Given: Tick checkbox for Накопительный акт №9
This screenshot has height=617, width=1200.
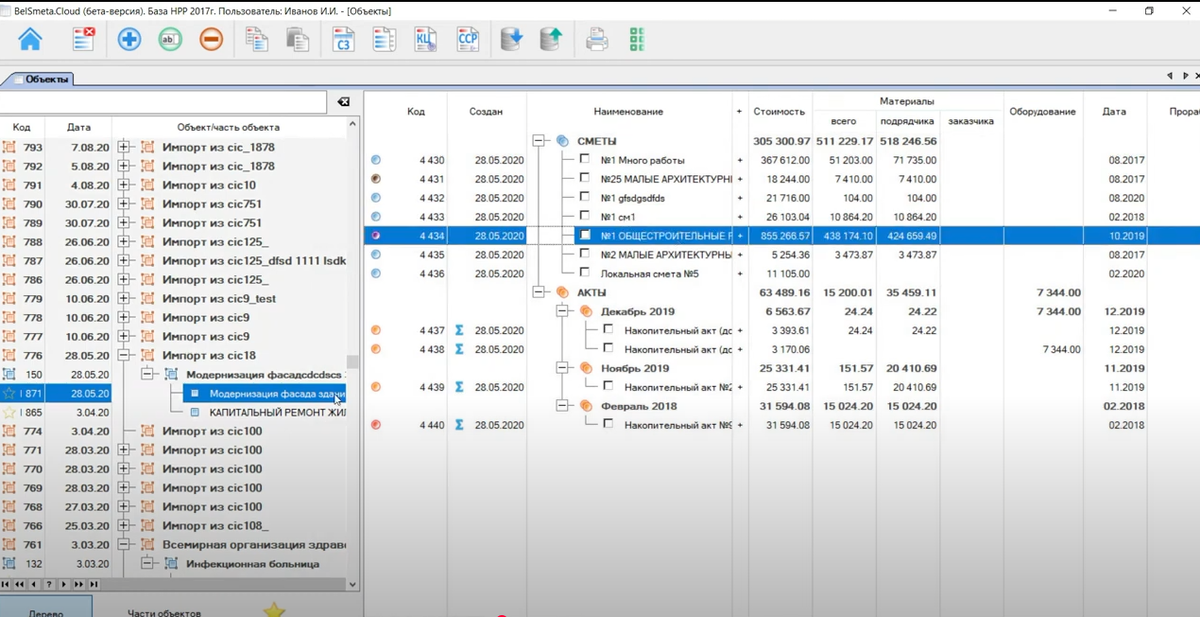Looking at the screenshot, I should coord(608,424).
